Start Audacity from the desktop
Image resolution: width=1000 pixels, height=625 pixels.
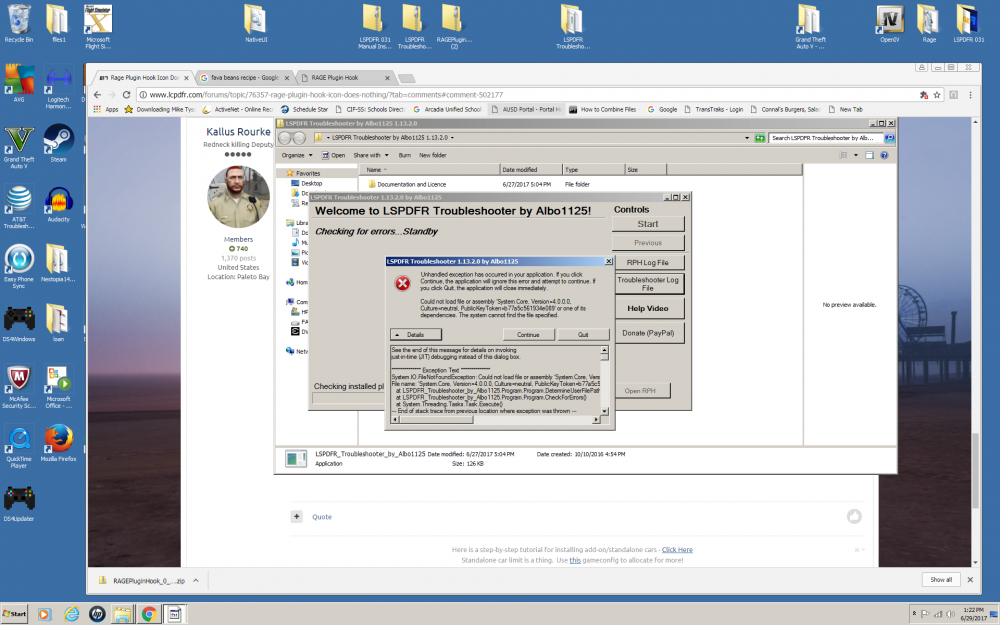[57, 200]
